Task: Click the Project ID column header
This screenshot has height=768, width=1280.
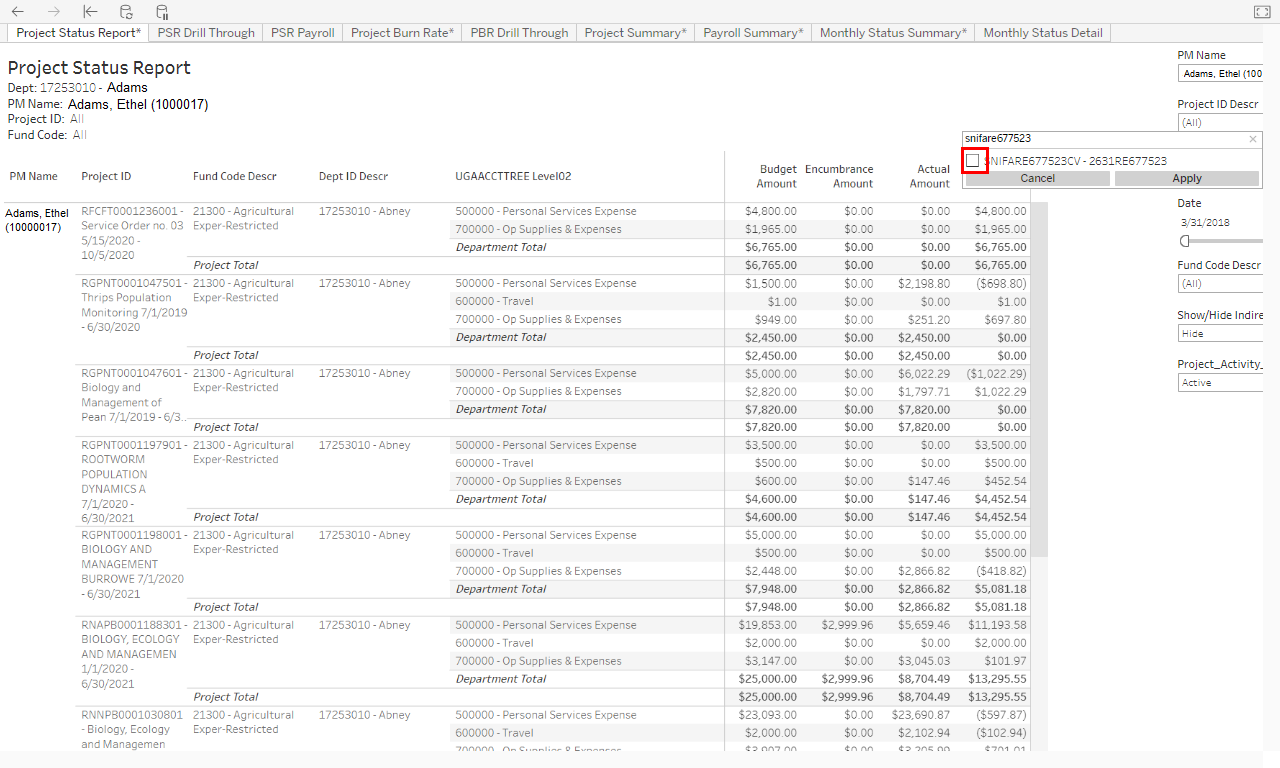Action: coord(106,176)
